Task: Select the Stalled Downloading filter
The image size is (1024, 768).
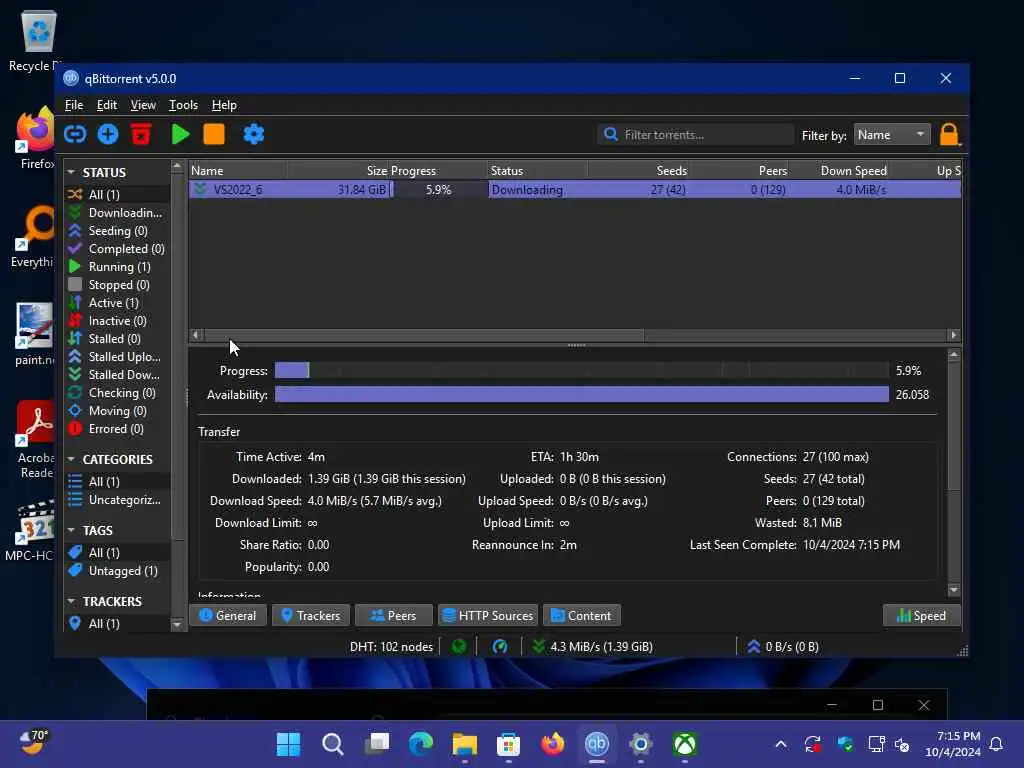Action: pos(118,375)
